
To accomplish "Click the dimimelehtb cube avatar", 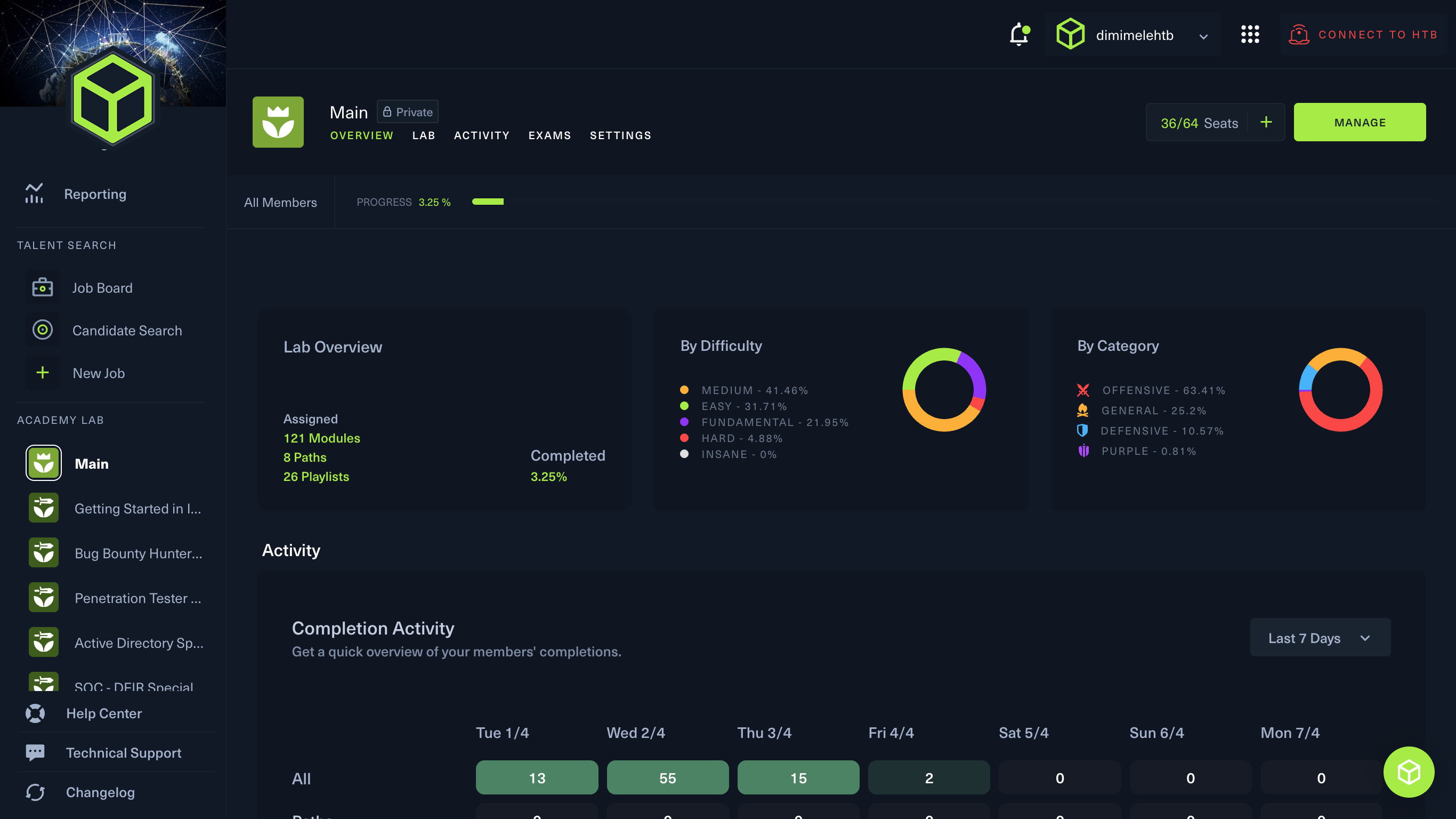I will pos(1070,35).
